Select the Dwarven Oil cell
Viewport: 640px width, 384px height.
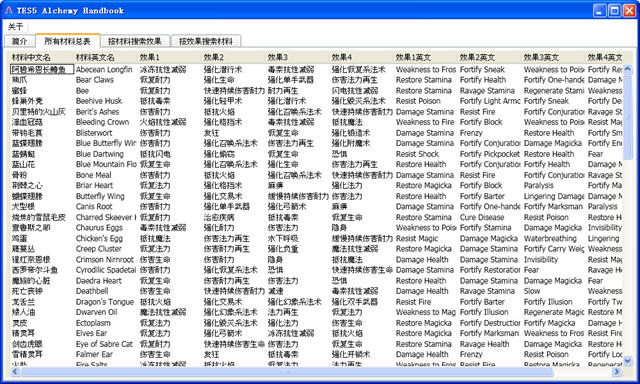[96, 312]
